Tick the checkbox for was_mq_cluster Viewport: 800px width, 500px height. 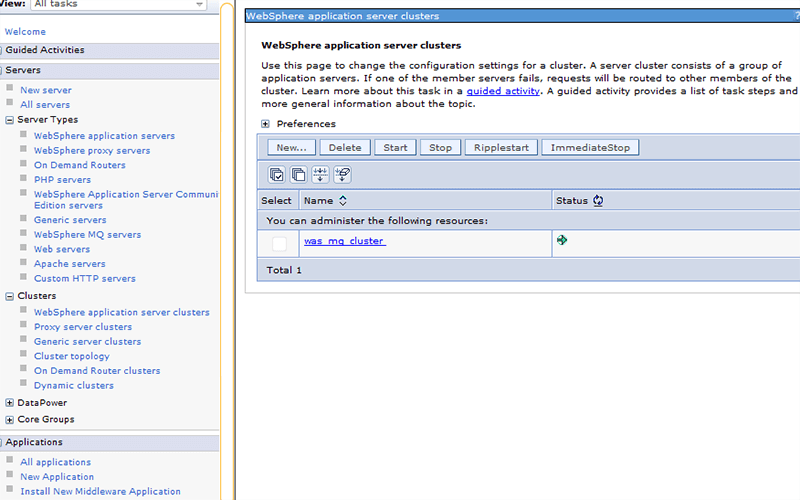pos(279,244)
